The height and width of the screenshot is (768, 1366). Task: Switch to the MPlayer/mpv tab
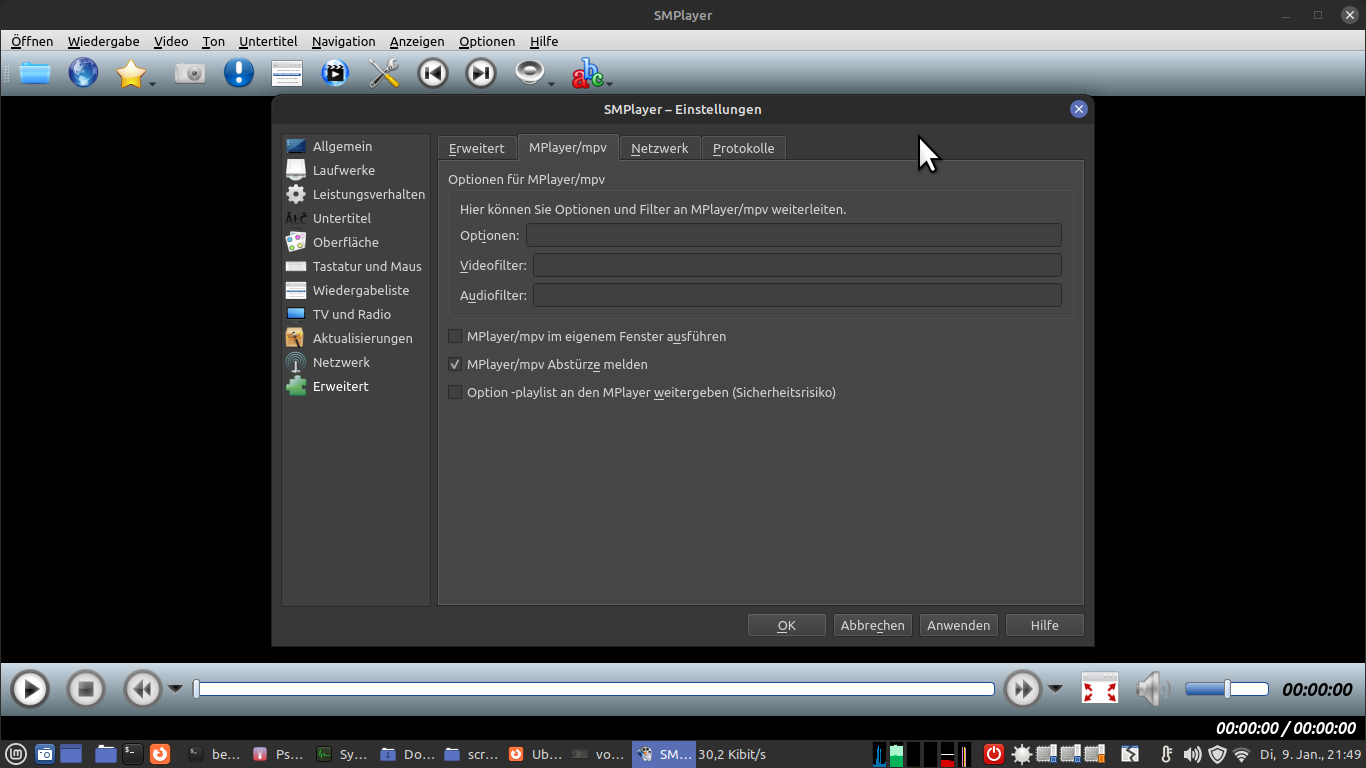point(568,147)
